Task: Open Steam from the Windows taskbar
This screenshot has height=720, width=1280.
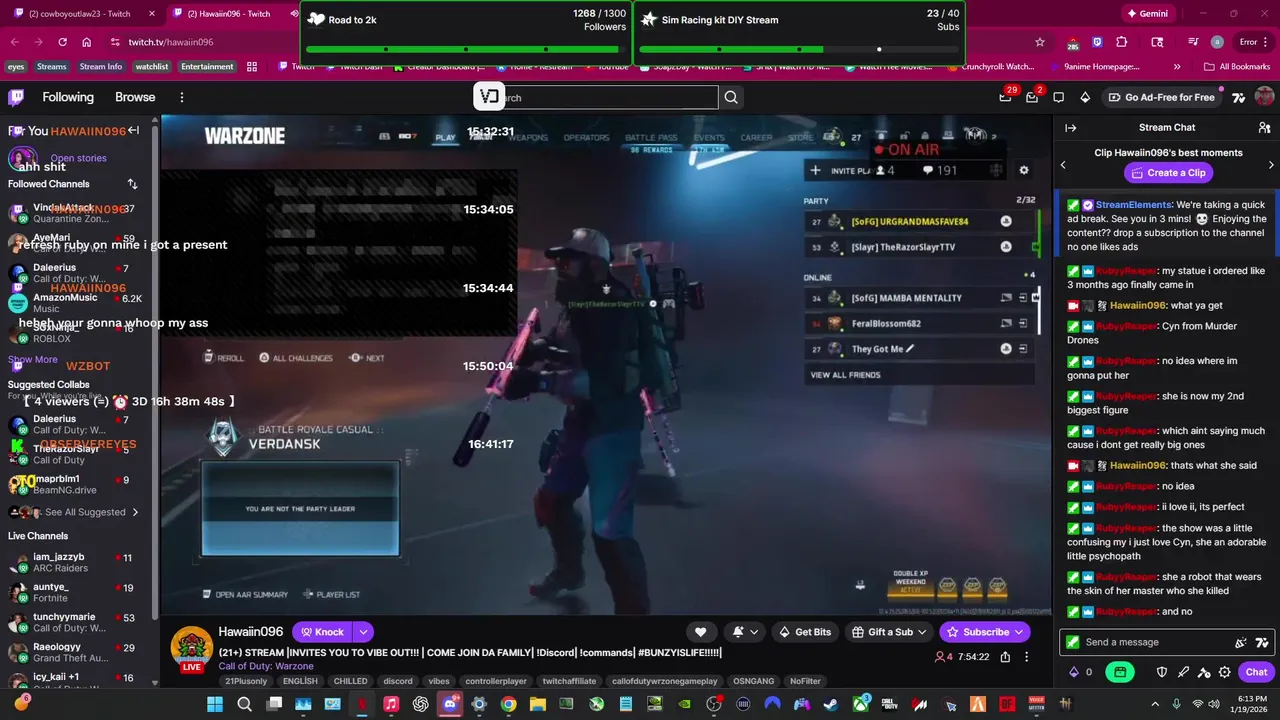Action: [x=830, y=704]
